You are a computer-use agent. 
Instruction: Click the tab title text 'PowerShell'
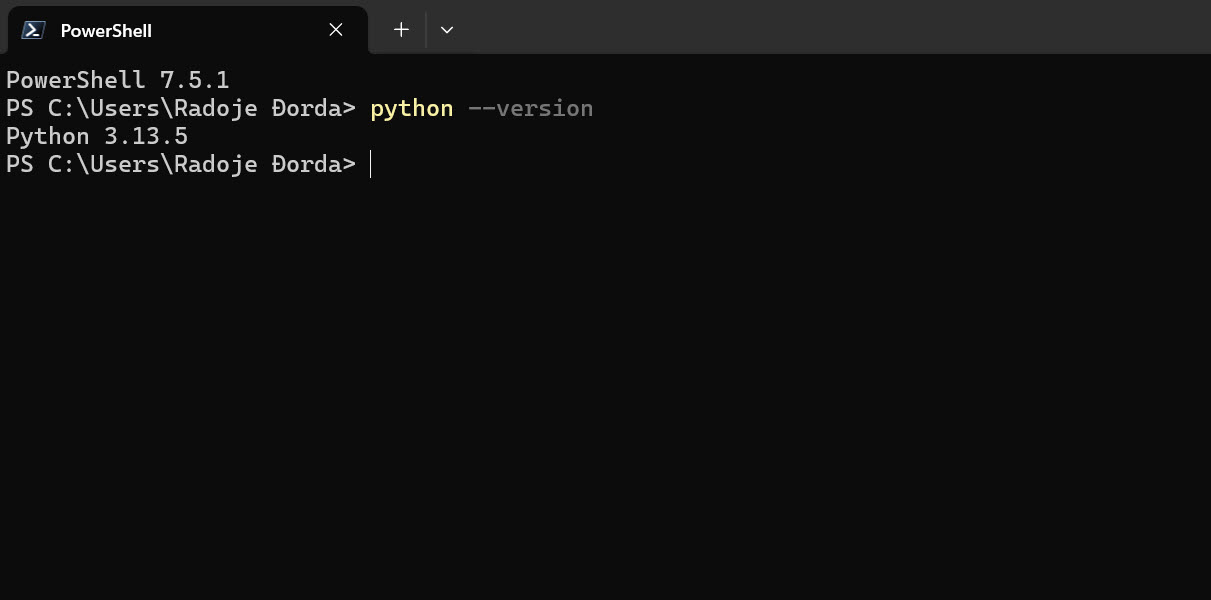coord(106,31)
